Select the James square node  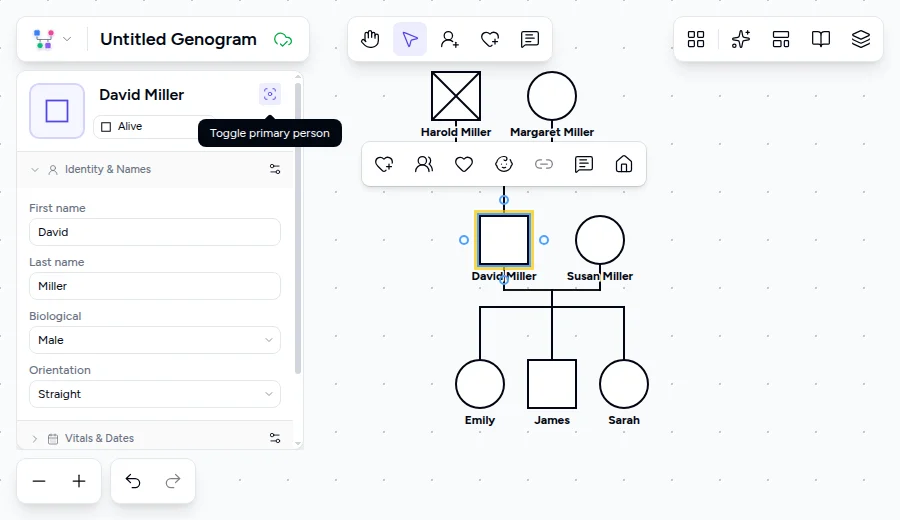click(x=552, y=384)
